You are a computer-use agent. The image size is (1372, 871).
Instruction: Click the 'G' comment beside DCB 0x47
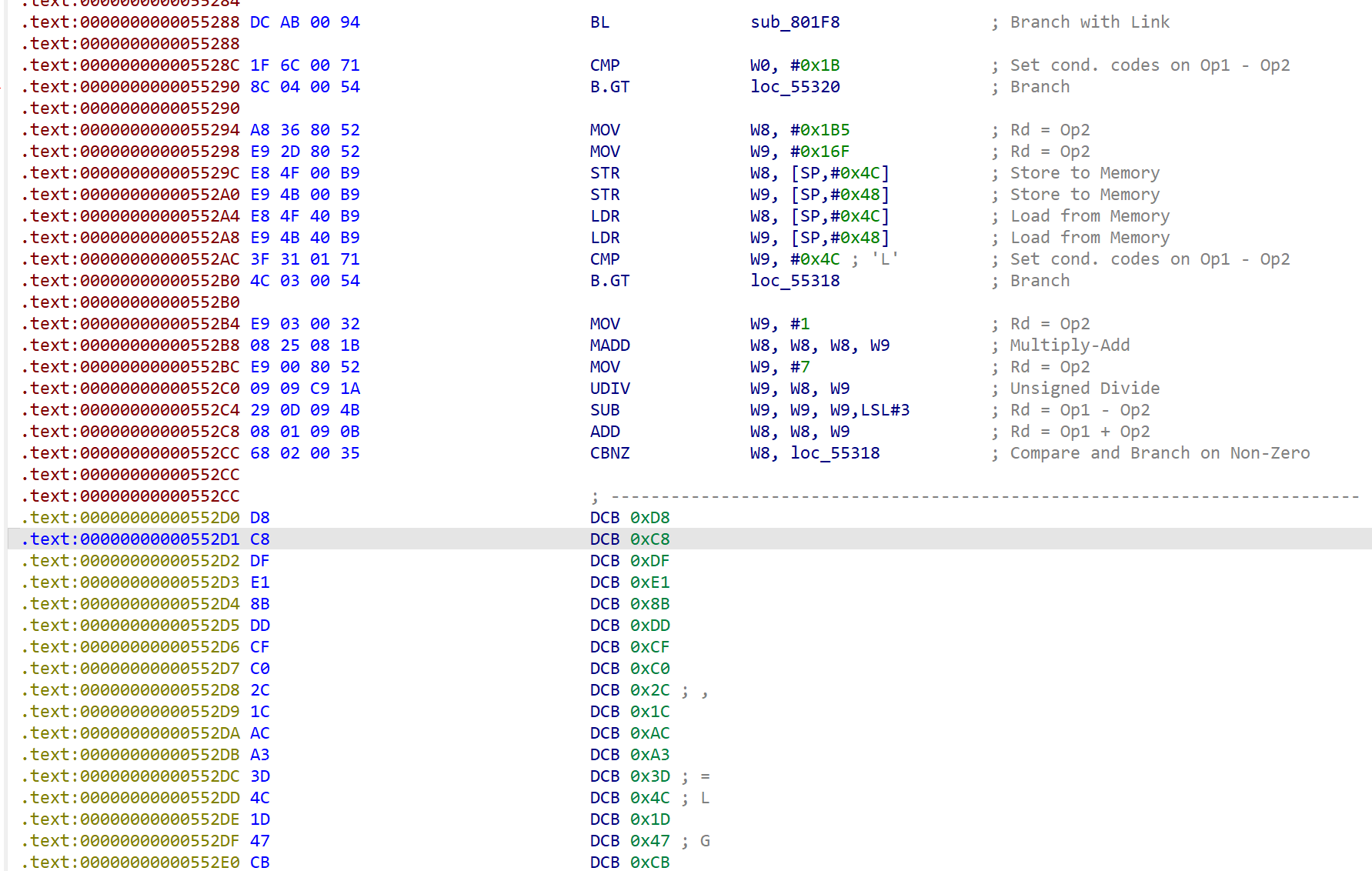point(705,841)
